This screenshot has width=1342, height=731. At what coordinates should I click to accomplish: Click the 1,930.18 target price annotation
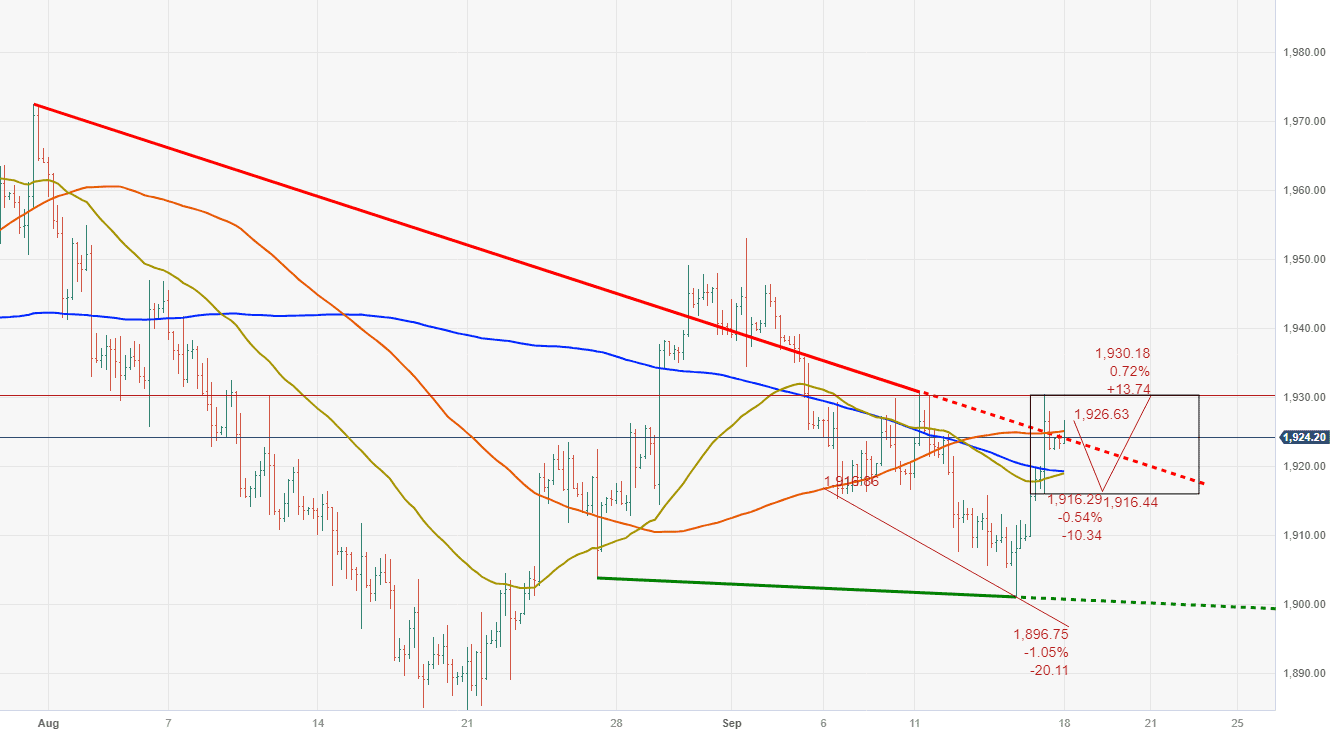[1122, 353]
